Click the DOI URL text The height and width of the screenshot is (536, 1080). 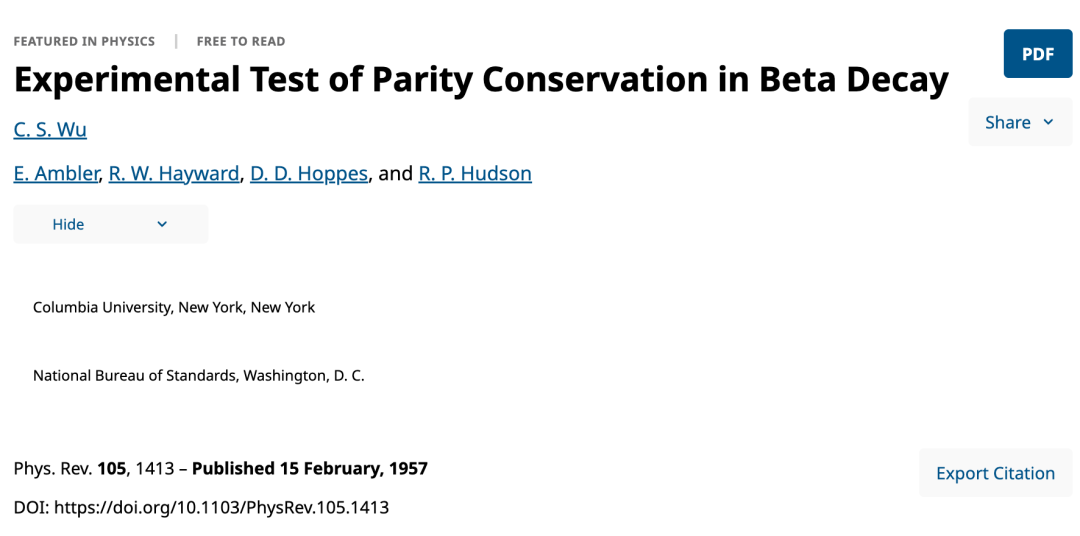(221, 507)
